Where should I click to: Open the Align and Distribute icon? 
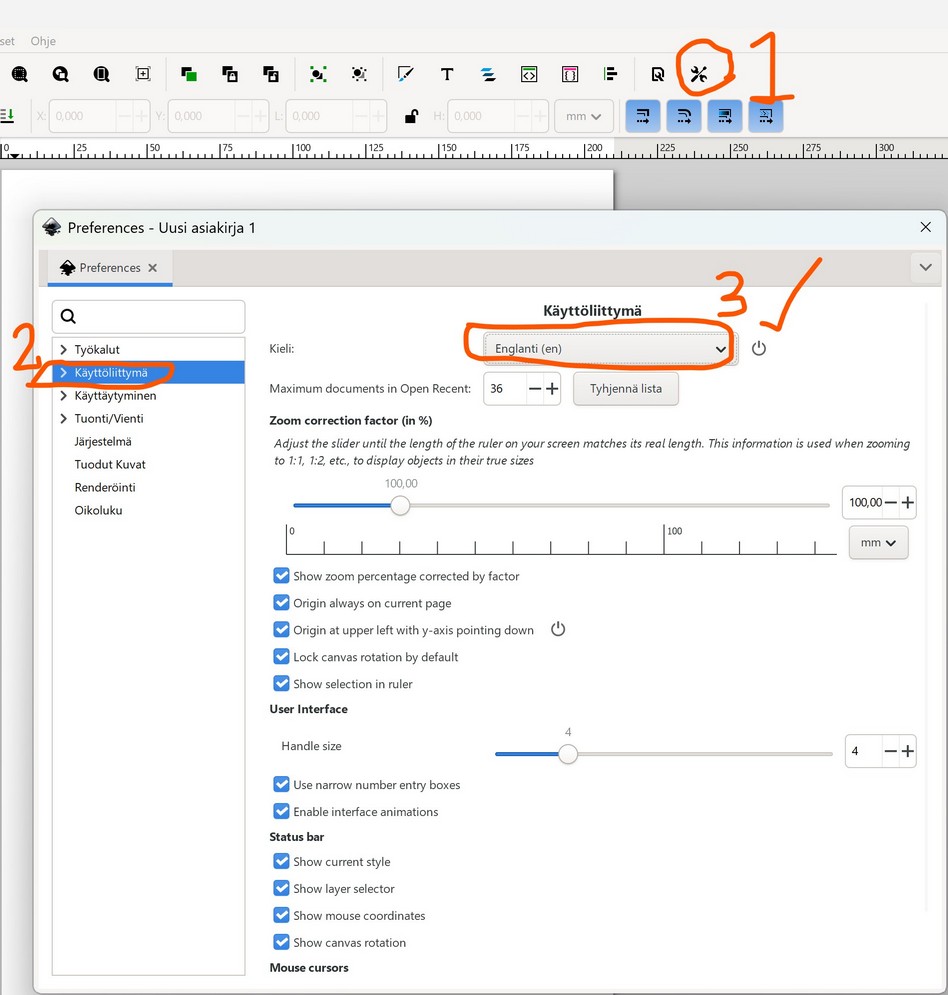click(610, 74)
